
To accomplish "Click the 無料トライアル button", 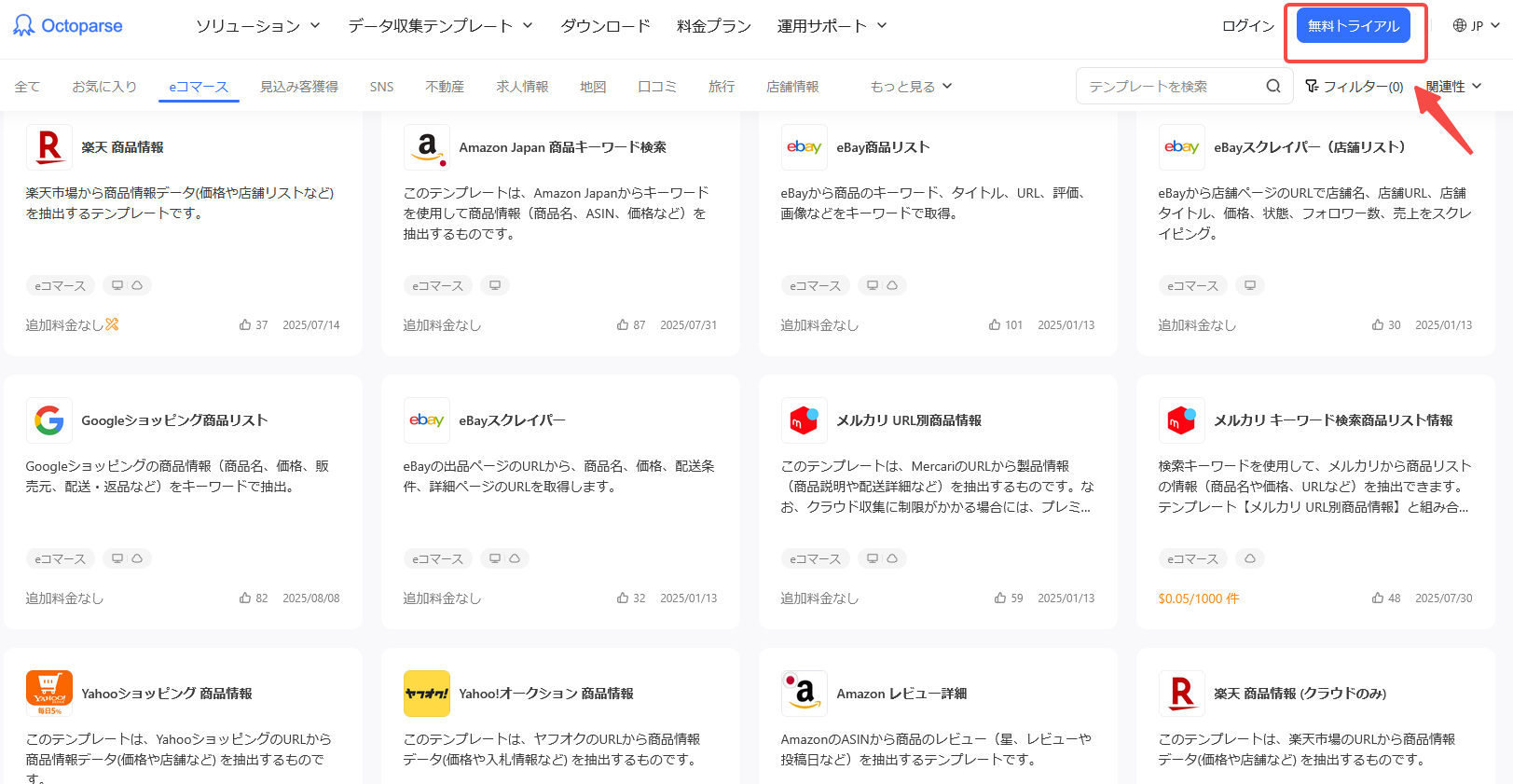I will click(1353, 26).
